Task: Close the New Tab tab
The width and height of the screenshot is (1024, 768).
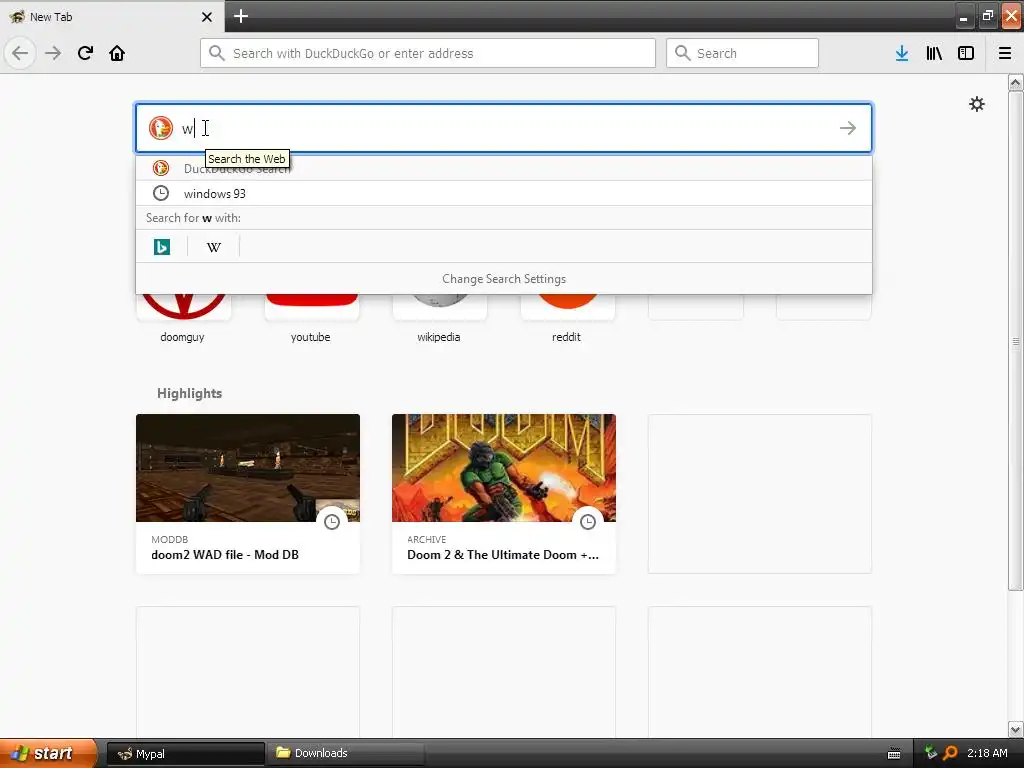Action: click(x=207, y=17)
